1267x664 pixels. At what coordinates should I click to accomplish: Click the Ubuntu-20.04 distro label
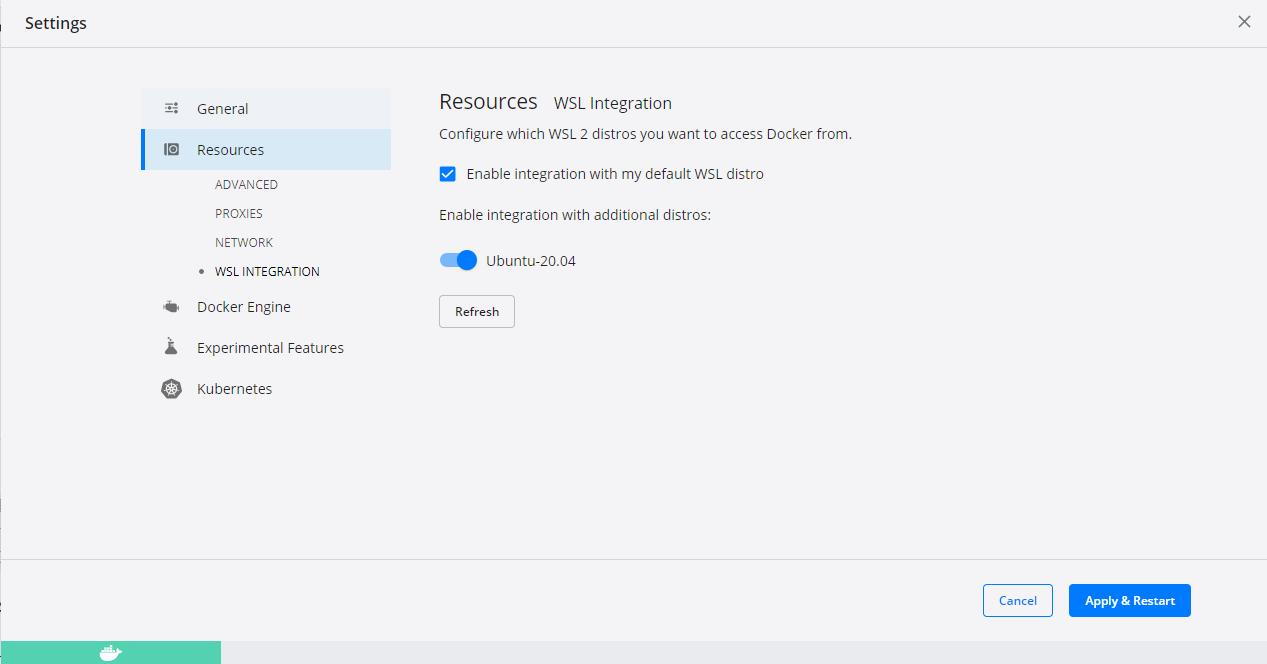point(531,261)
